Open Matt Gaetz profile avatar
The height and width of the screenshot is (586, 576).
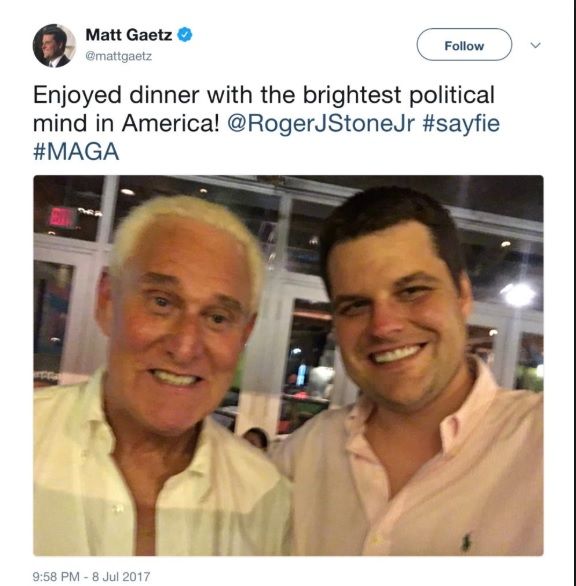pos(54,46)
